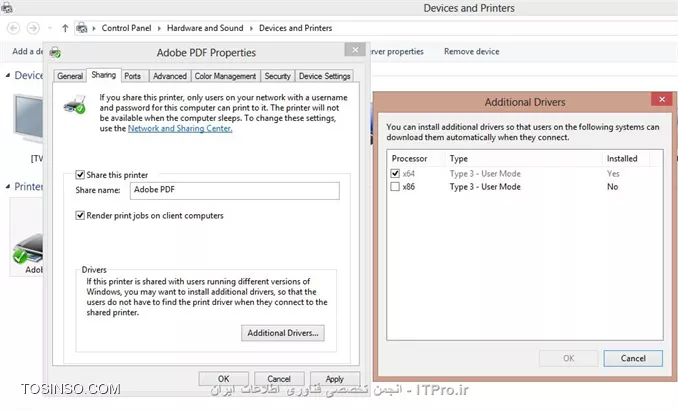Screen dimensions: 678x410
Task: Go back with the Explorer back arrow
Action: click(x=13, y=28)
